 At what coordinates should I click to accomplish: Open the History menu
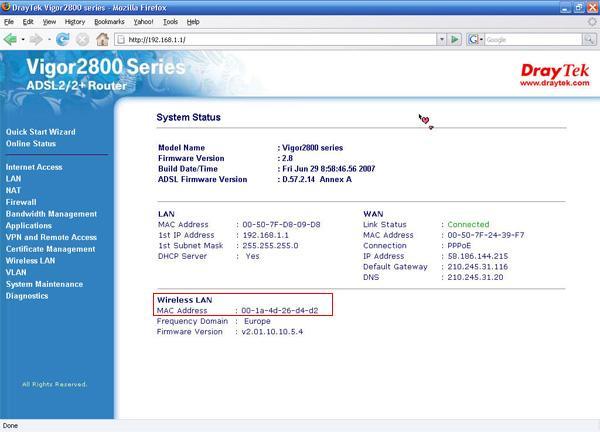point(75,22)
